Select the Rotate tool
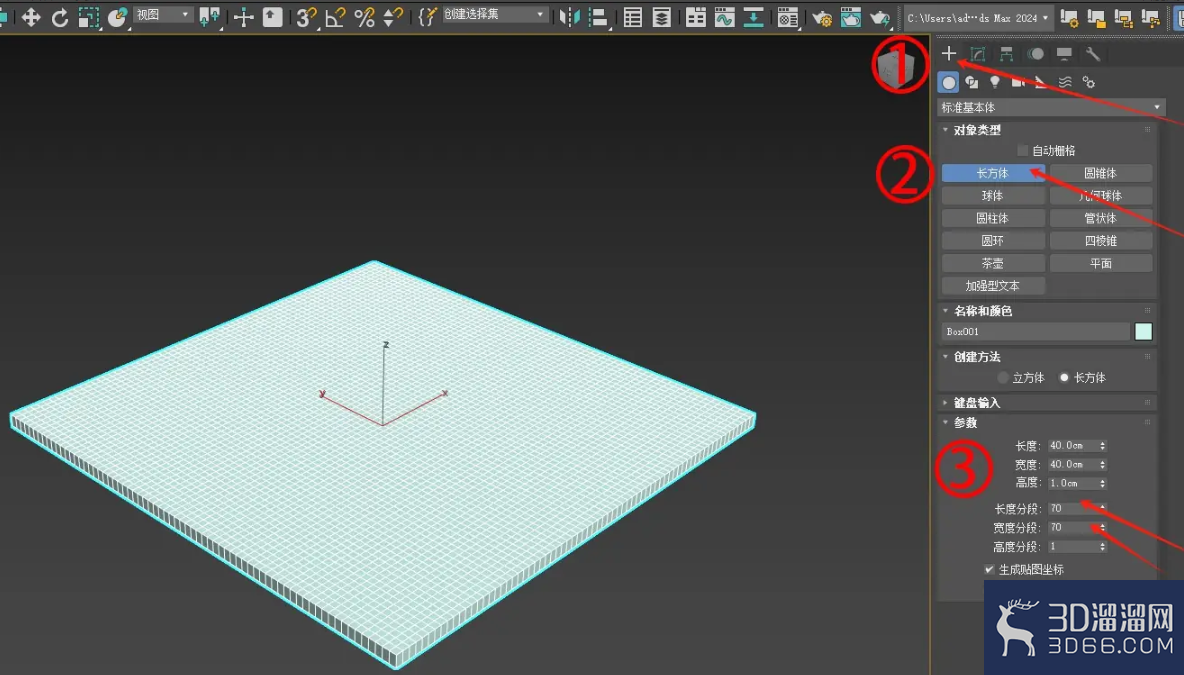Viewport: 1184px width, 675px height. (x=60, y=17)
